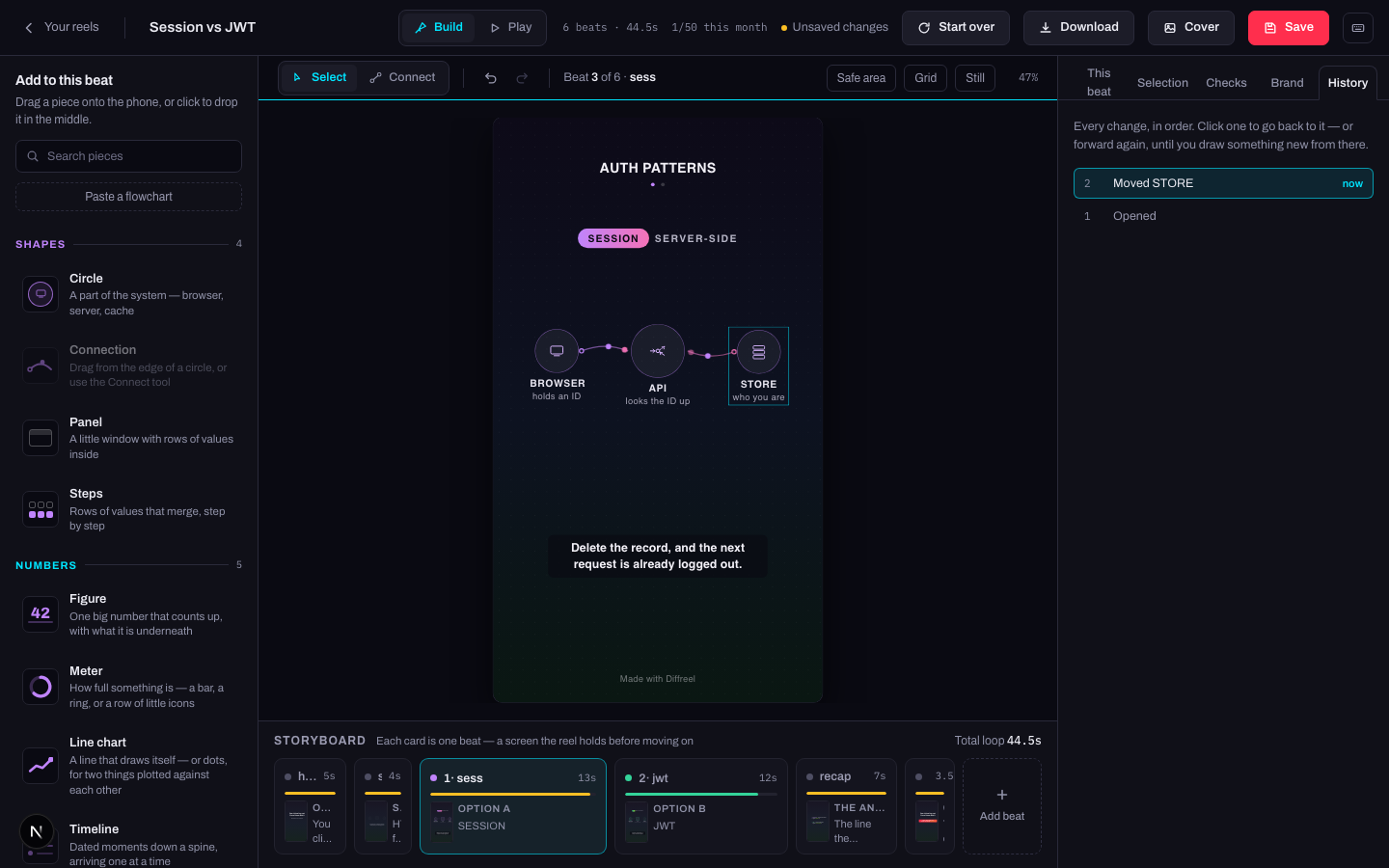The height and width of the screenshot is (868, 1389).
Task: Toggle Still mode
Action: 975,78
